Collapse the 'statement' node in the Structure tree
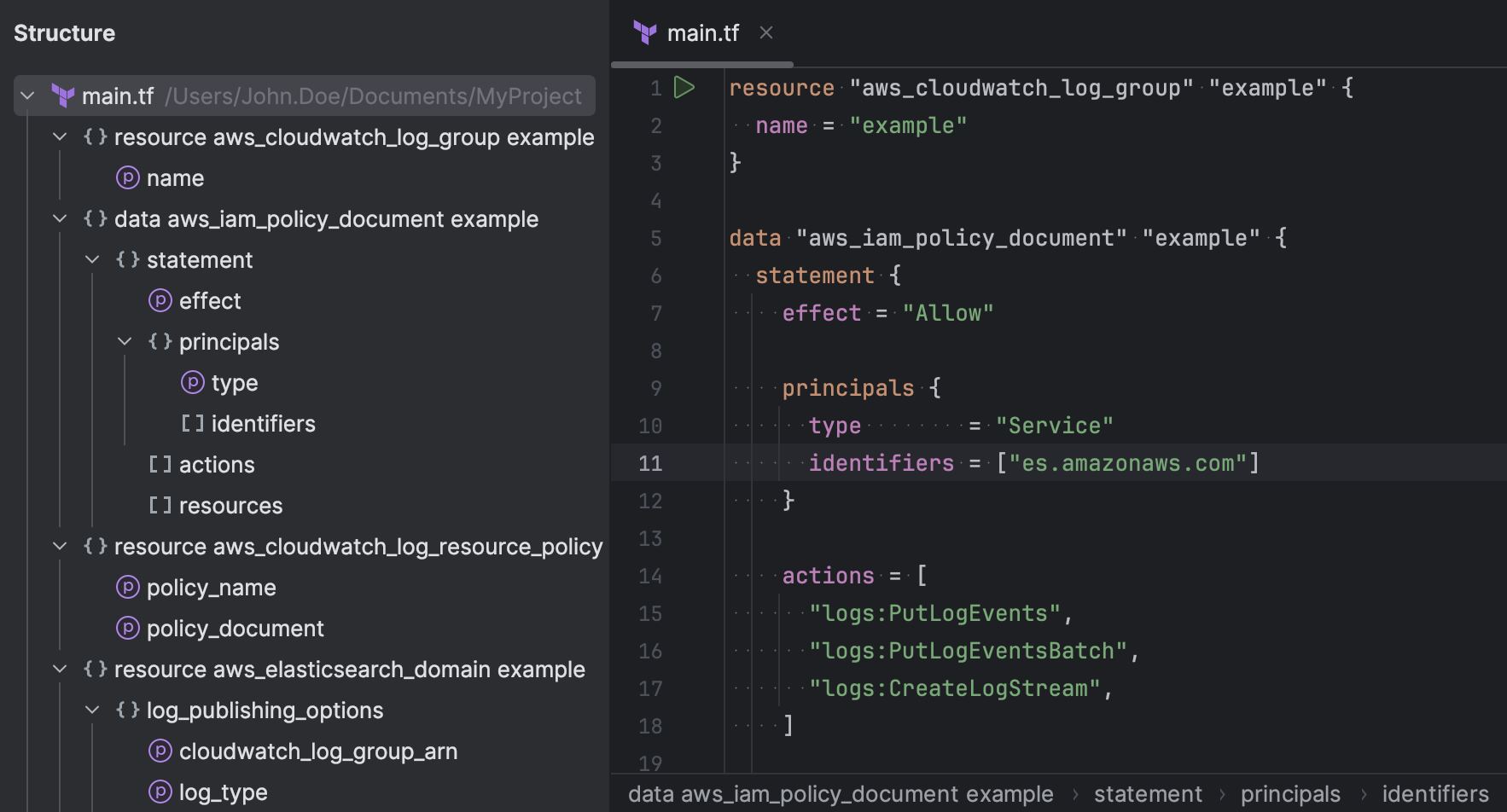 pos(92,259)
